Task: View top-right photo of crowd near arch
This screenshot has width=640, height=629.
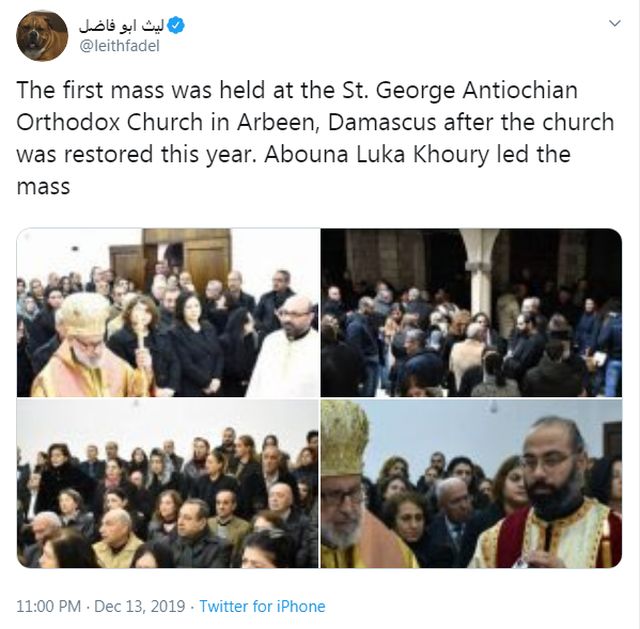Action: pos(471,313)
